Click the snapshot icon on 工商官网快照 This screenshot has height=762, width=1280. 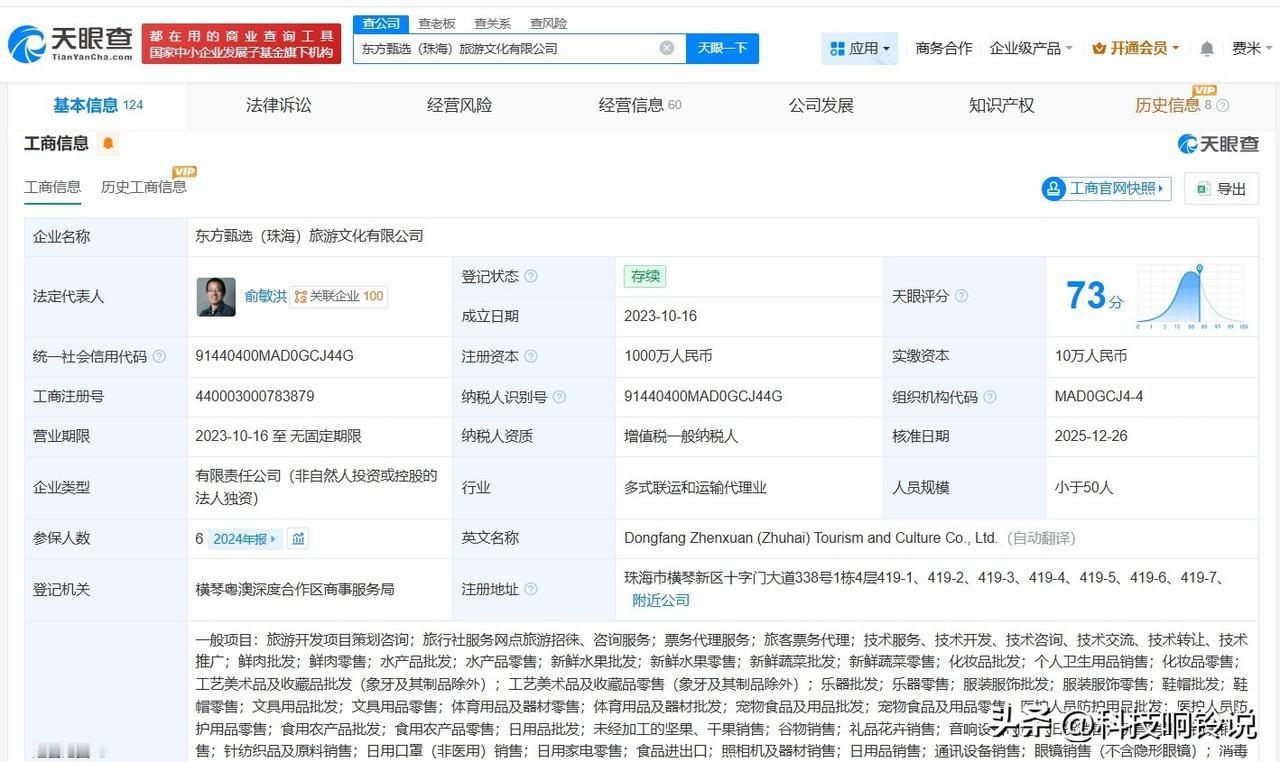[1054, 188]
